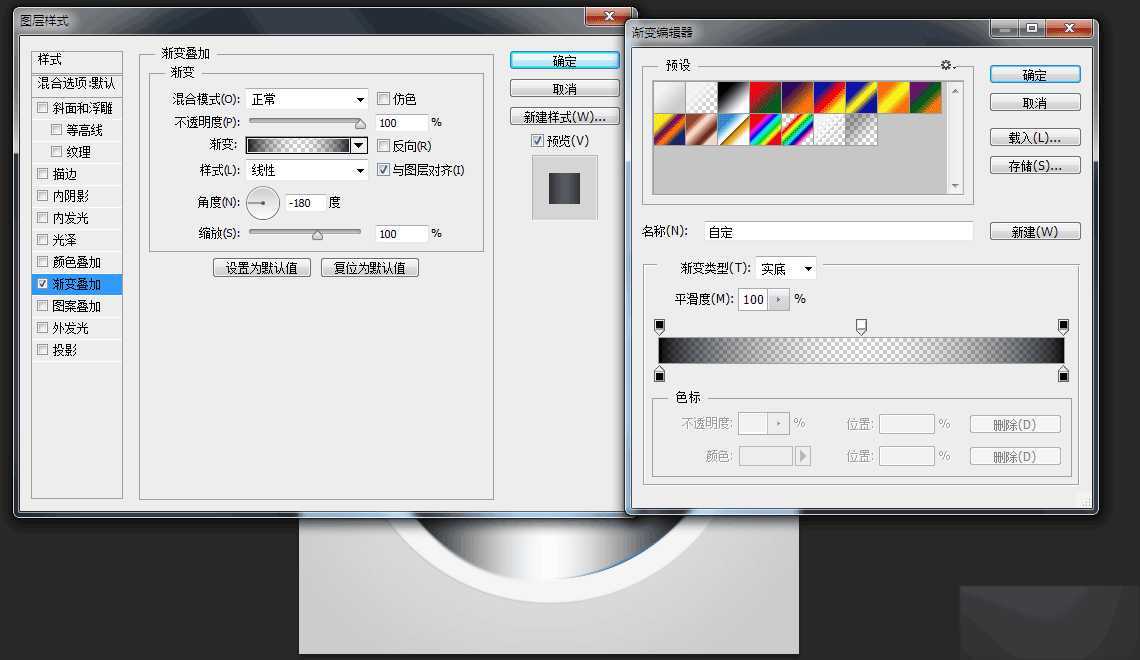Click the 新建样式(W) button

click(x=564, y=116)
